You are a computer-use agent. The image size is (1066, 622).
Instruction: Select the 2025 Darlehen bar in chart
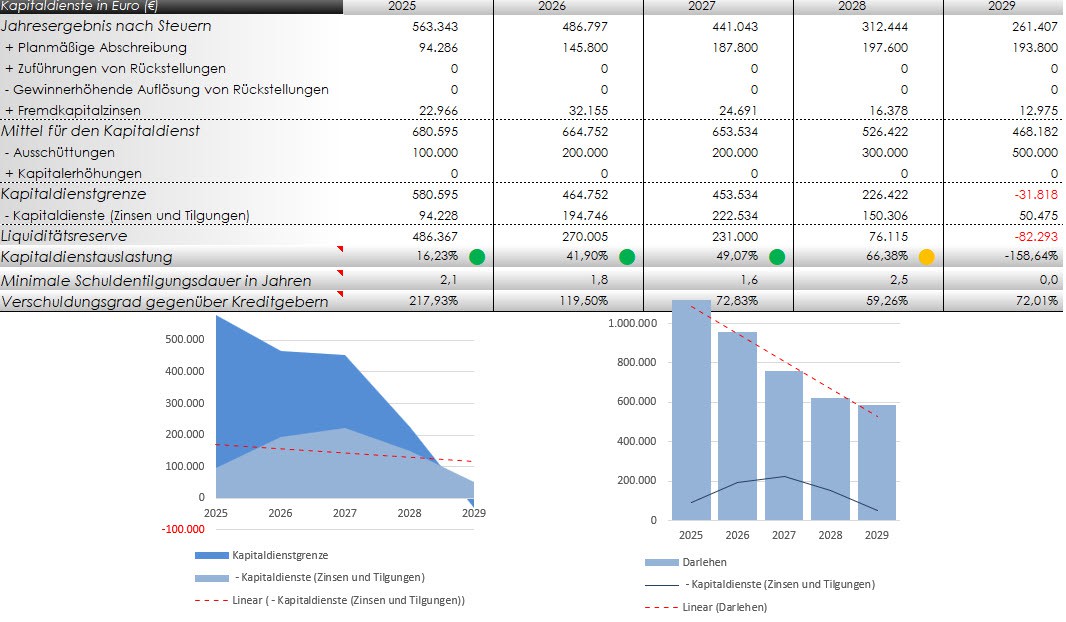691,410
